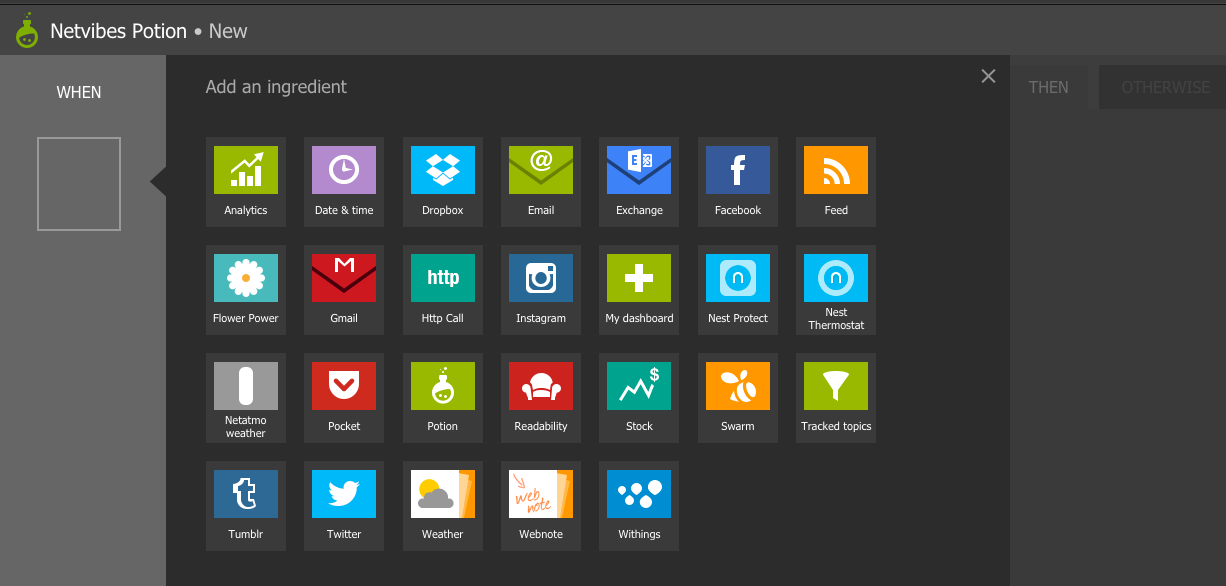Select the Tumblr ingredient

point(246,506)
